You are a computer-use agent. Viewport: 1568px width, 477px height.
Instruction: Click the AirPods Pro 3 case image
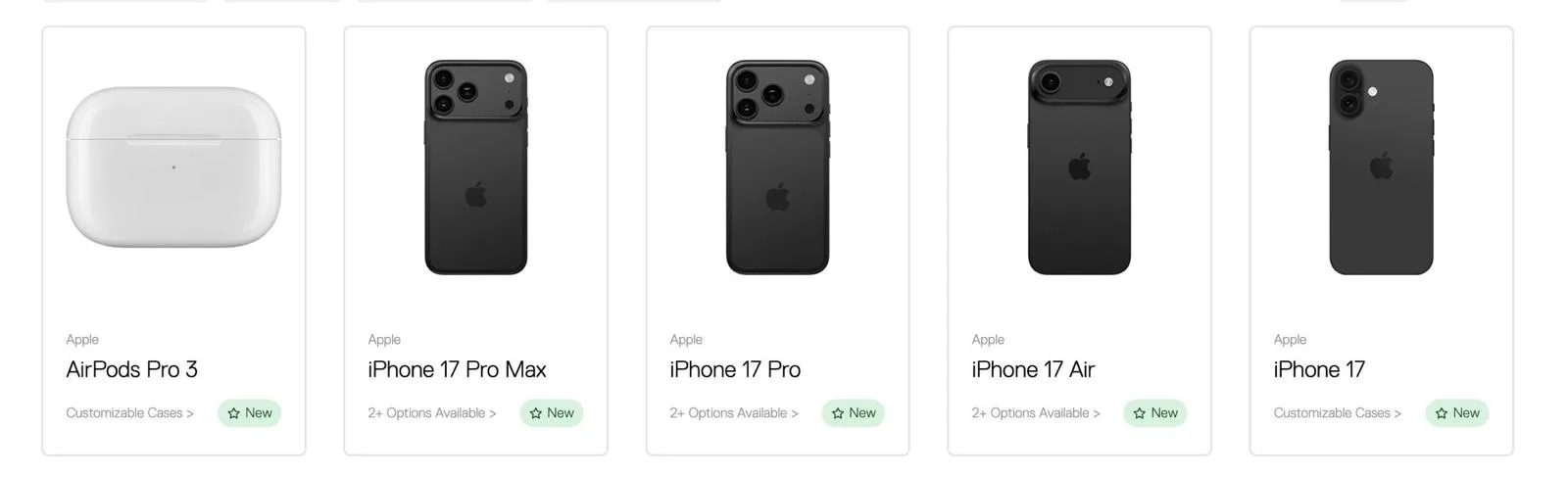coord(173,167)
